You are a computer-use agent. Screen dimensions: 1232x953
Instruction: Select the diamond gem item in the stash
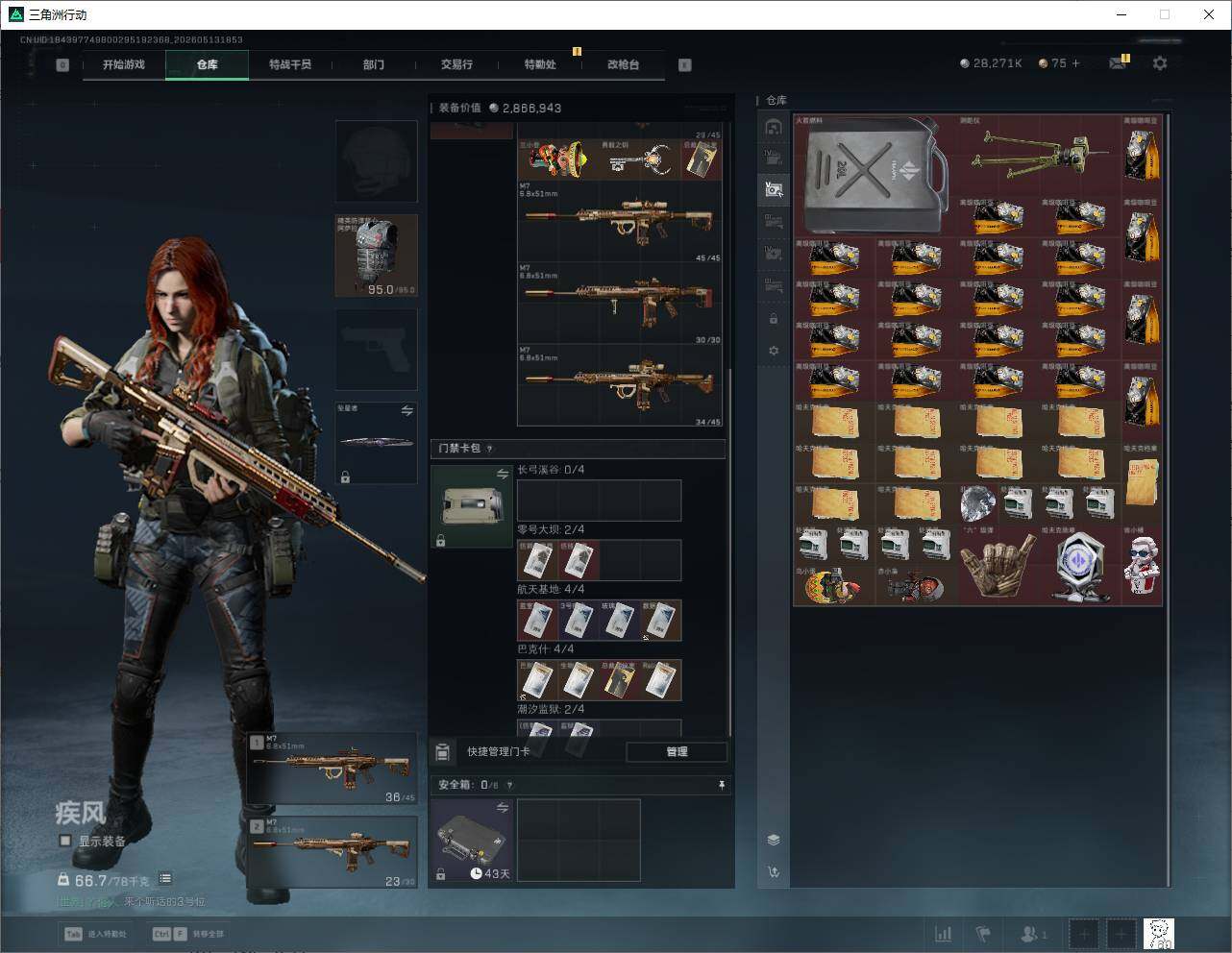[978, 503]
